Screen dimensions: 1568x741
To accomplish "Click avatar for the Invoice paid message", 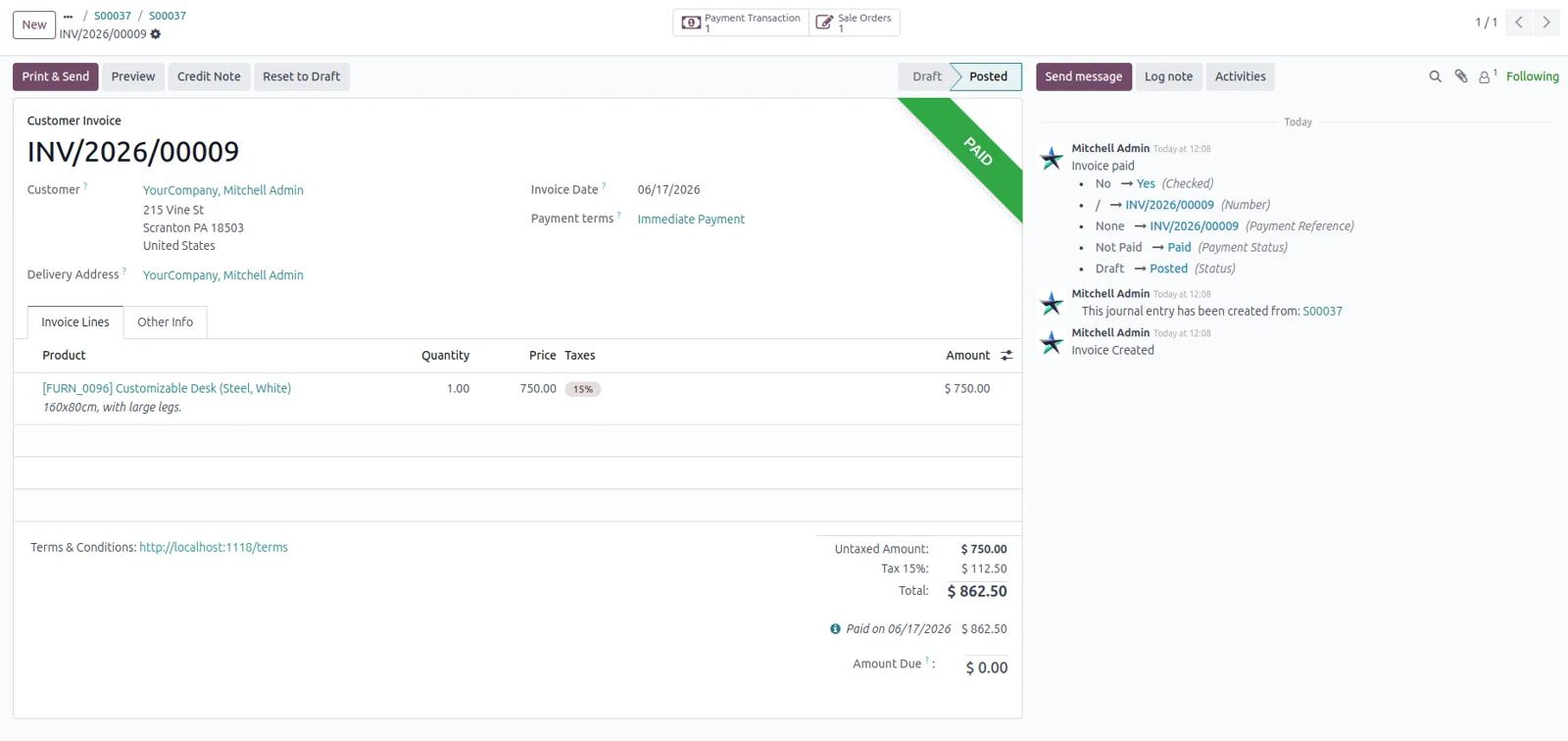I will click(x=1052, y=158).
